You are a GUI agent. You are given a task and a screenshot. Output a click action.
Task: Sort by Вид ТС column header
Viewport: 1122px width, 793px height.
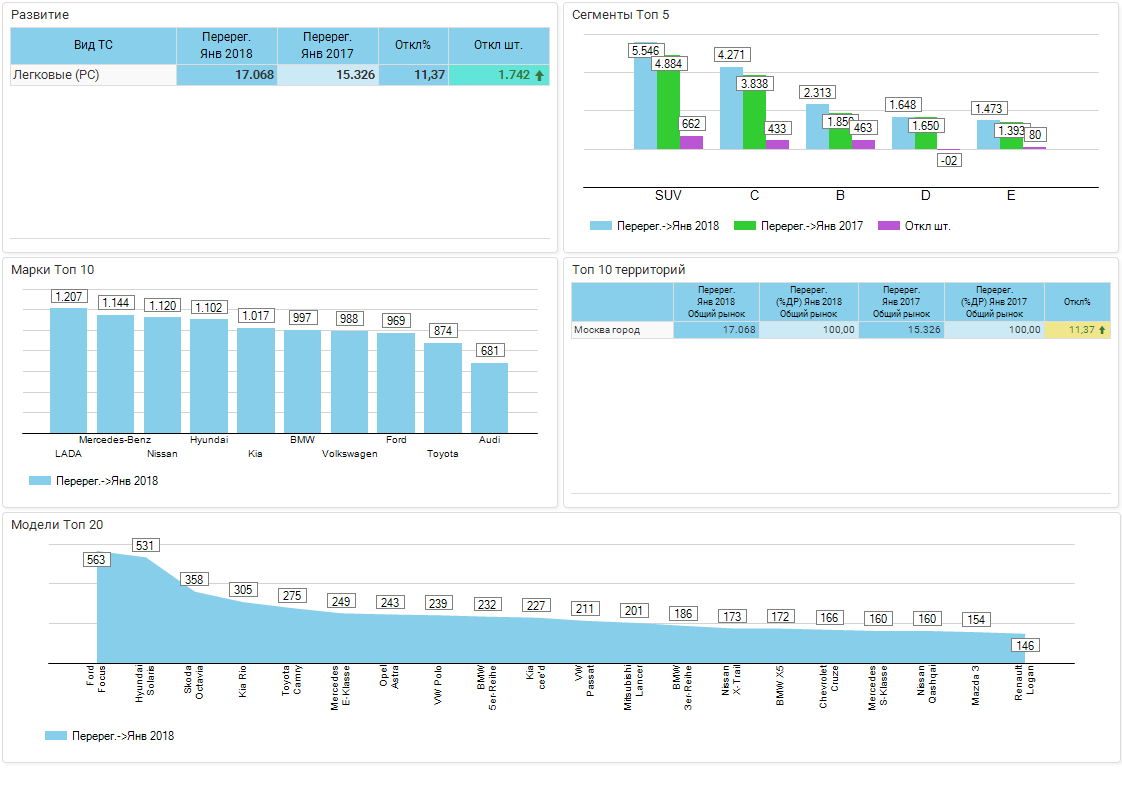pyautogui.click(x=93, y=45)
